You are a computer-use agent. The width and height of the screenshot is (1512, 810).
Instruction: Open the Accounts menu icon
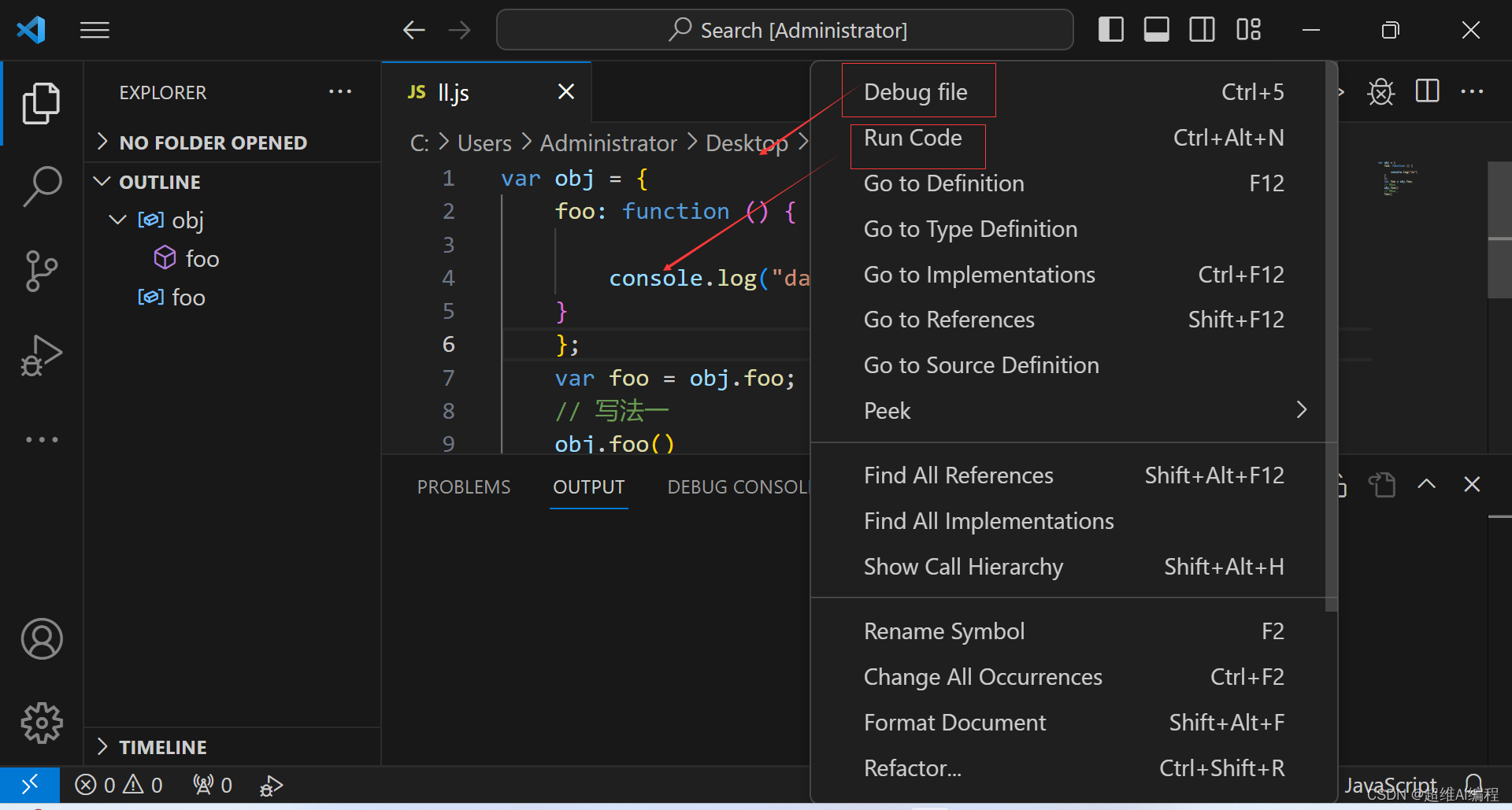tap(41, 638)
